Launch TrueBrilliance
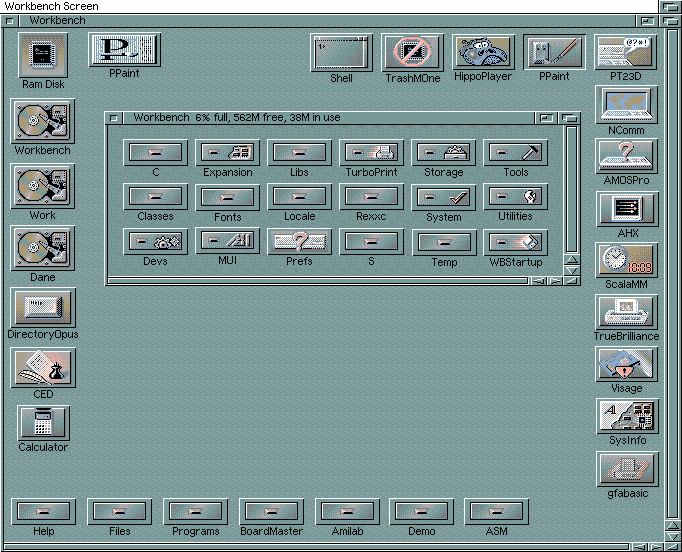The height and width of the screenshot is (552, 682). (627, 312)
